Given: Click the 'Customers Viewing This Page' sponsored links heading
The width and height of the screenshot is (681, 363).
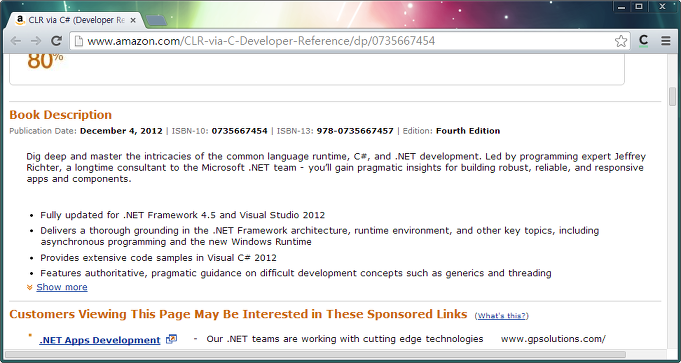Looking at the screenshot, I should click(x=238, y=314).
